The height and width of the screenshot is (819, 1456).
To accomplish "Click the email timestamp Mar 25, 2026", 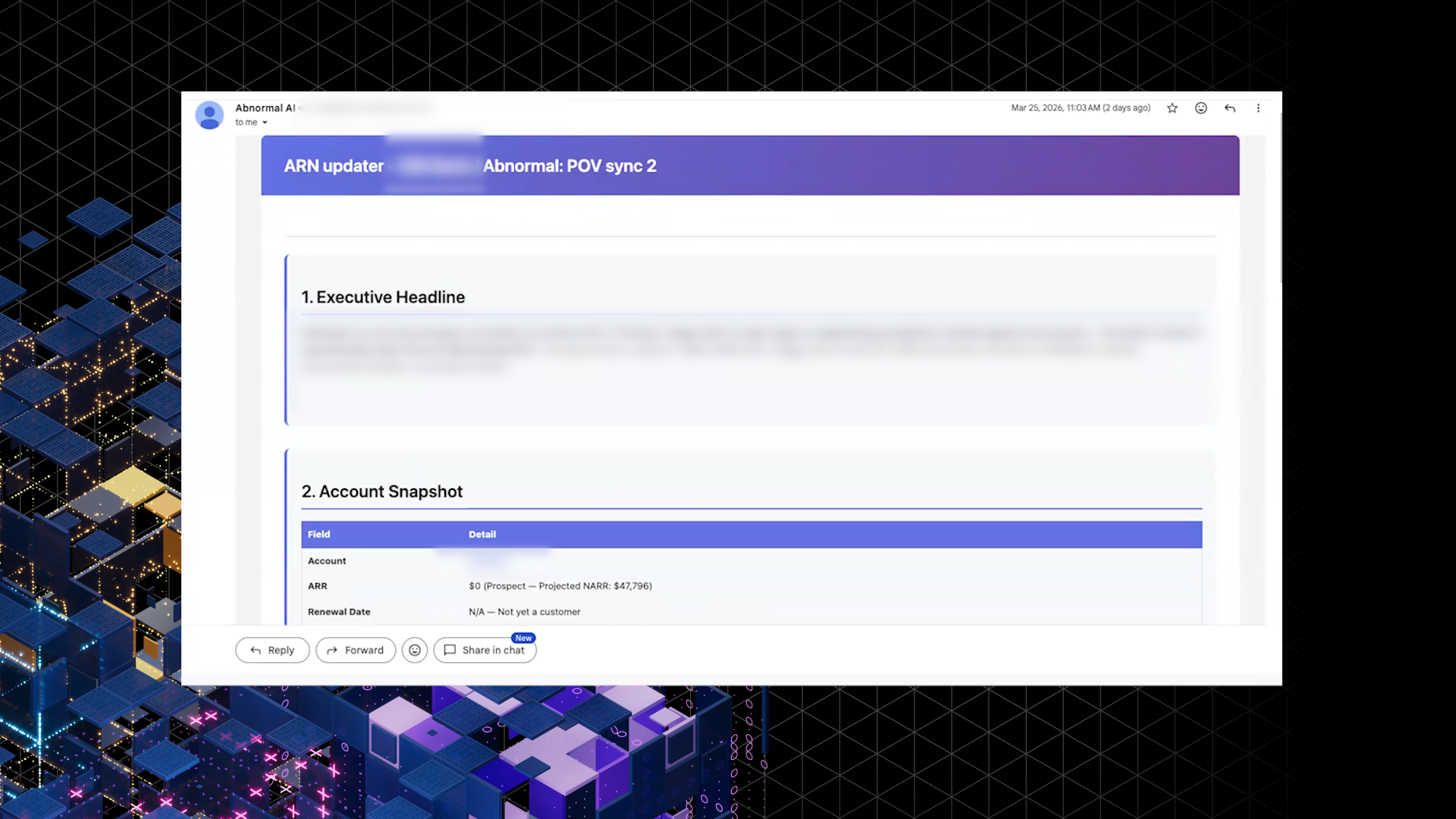I will (x=1081, y=108).
